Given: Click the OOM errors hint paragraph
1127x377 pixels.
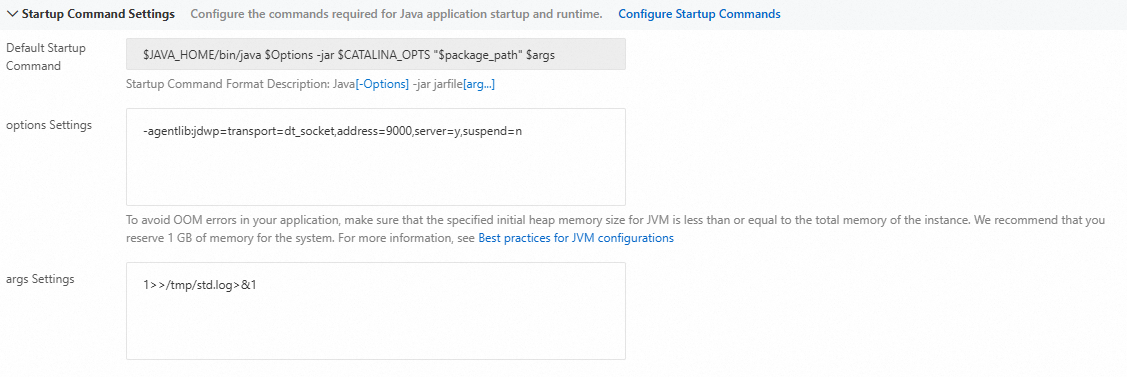Looking at the screenshot, I should coord(615,229).
